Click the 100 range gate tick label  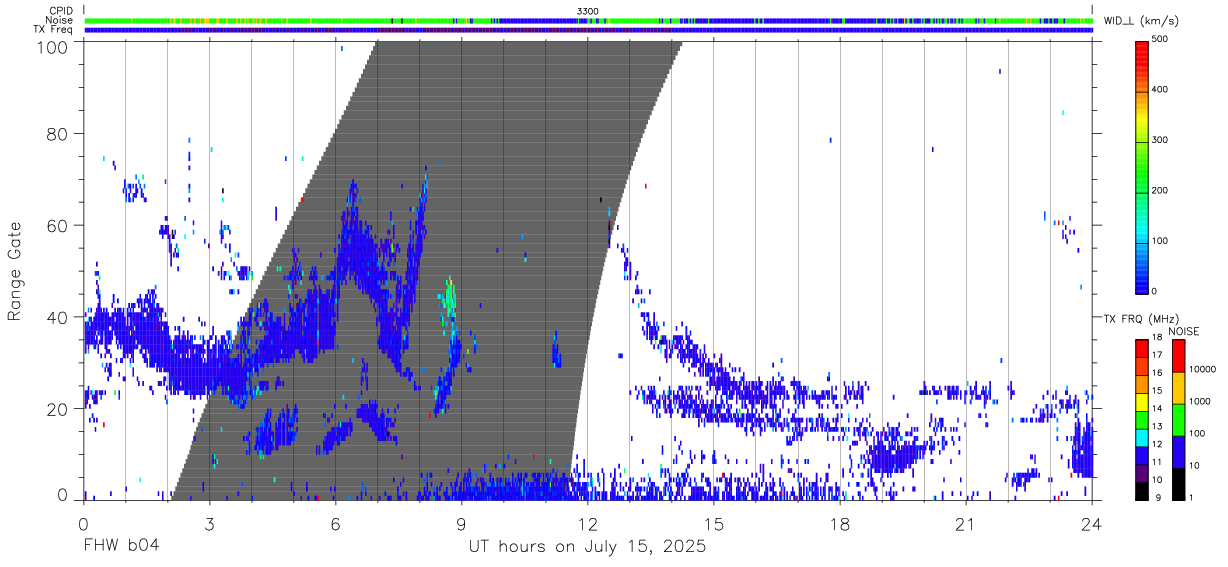53,46
